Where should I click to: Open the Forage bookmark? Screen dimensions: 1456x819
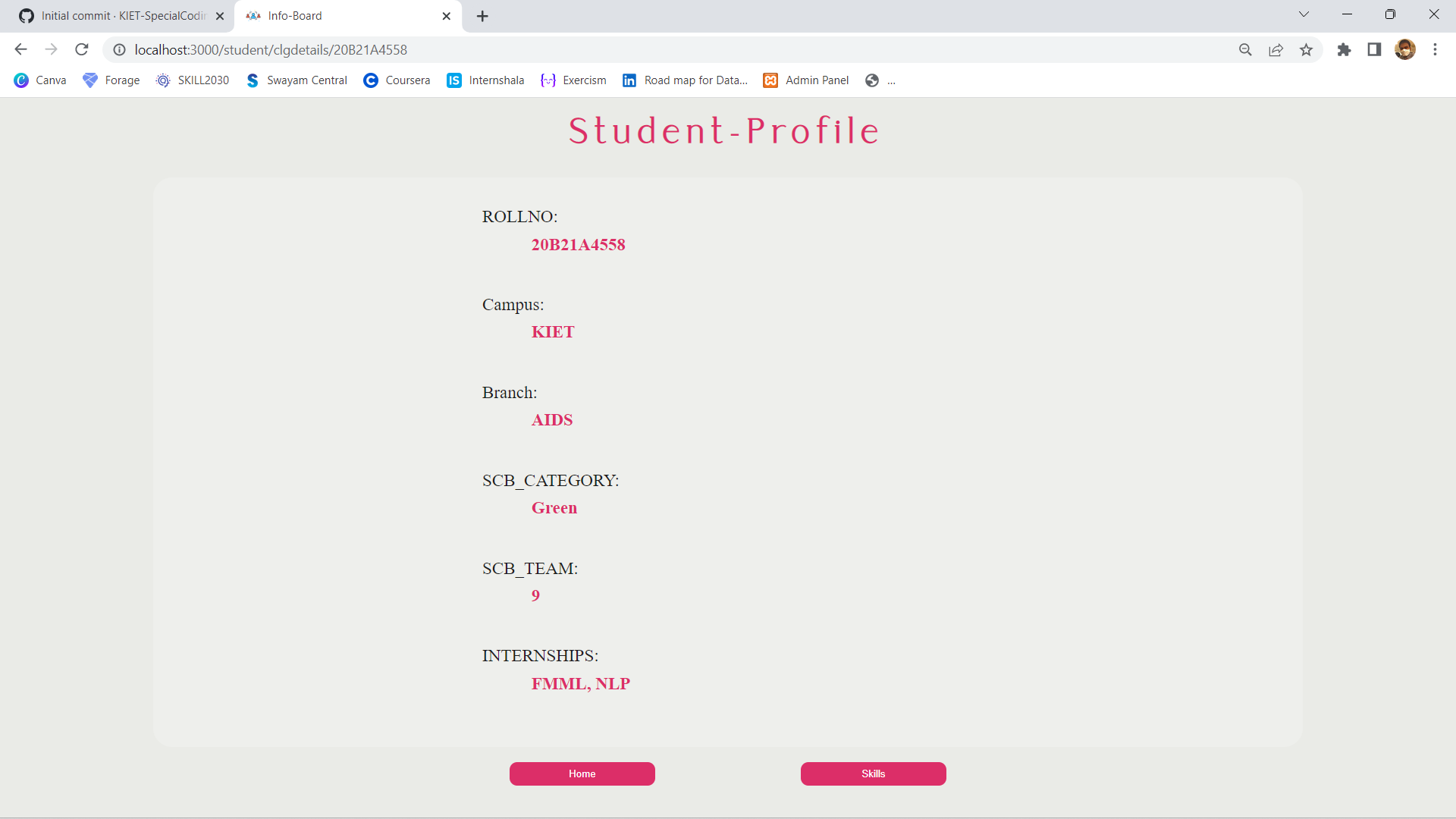tap(111, 80)
